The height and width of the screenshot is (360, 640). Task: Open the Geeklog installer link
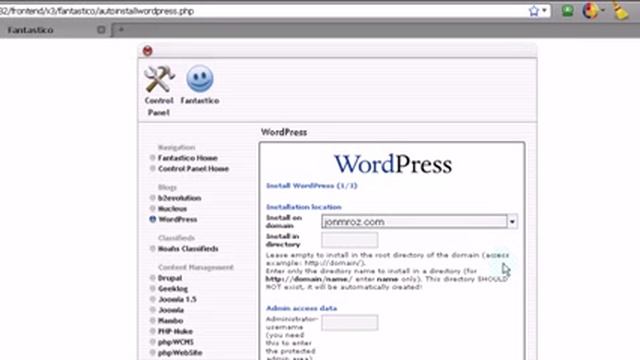tap(173, 289)
